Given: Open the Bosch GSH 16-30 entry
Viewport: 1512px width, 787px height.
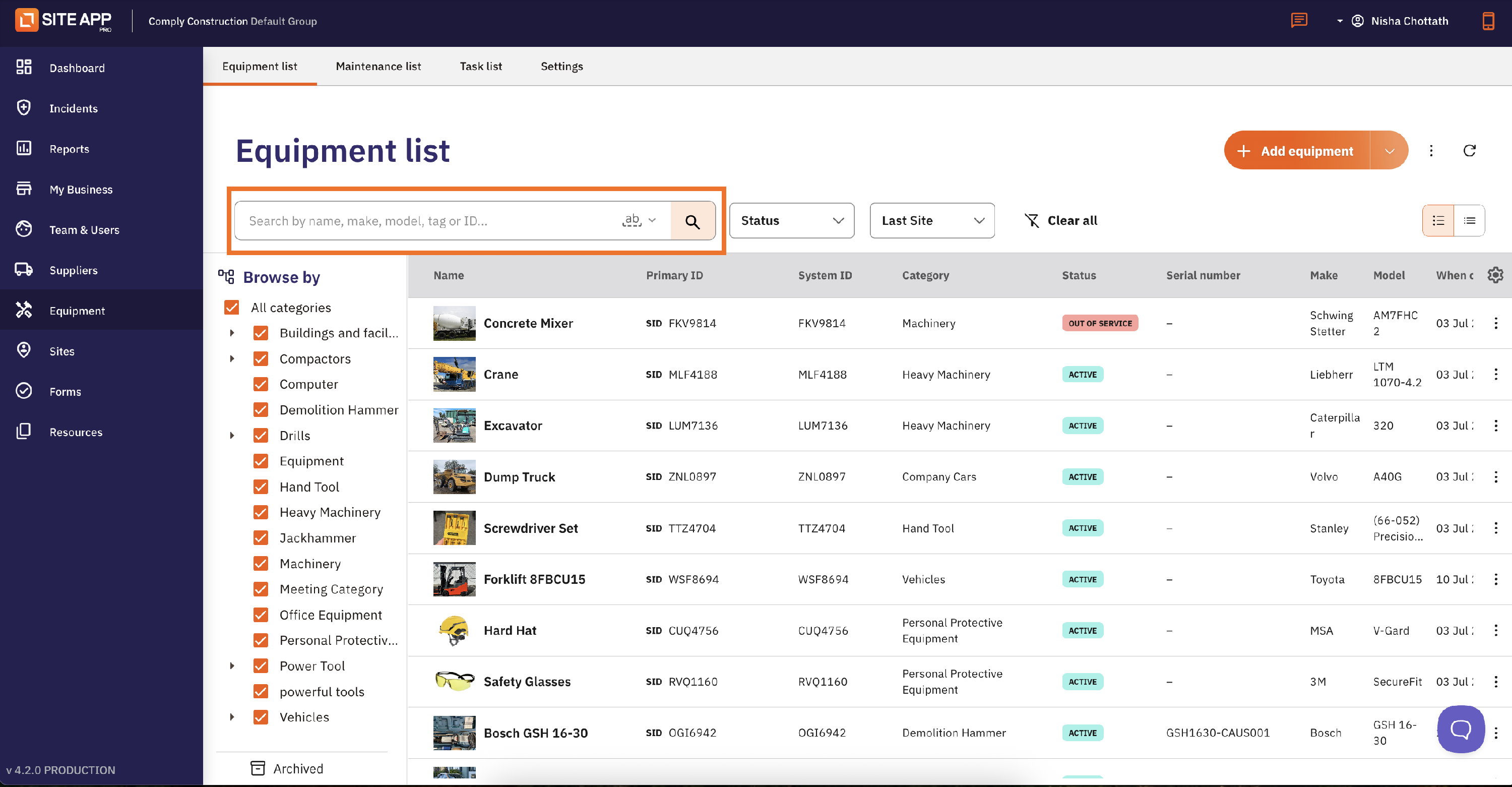Looking at the screenshot, I should click(535, 733).
